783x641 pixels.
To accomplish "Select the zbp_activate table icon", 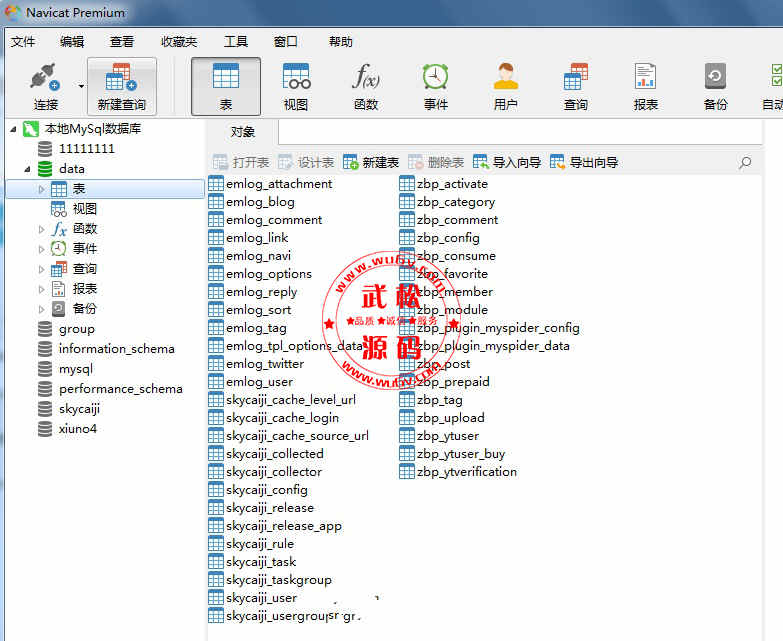I will click(x=407, y=184).
